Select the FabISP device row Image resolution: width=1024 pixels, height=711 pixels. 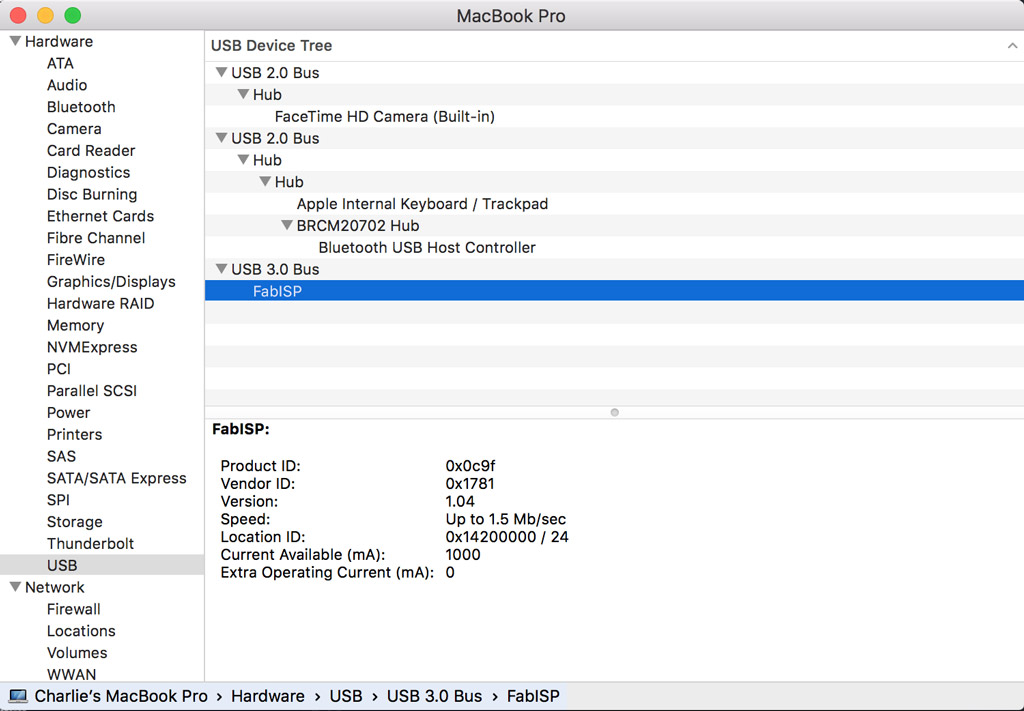coord(614,291)
